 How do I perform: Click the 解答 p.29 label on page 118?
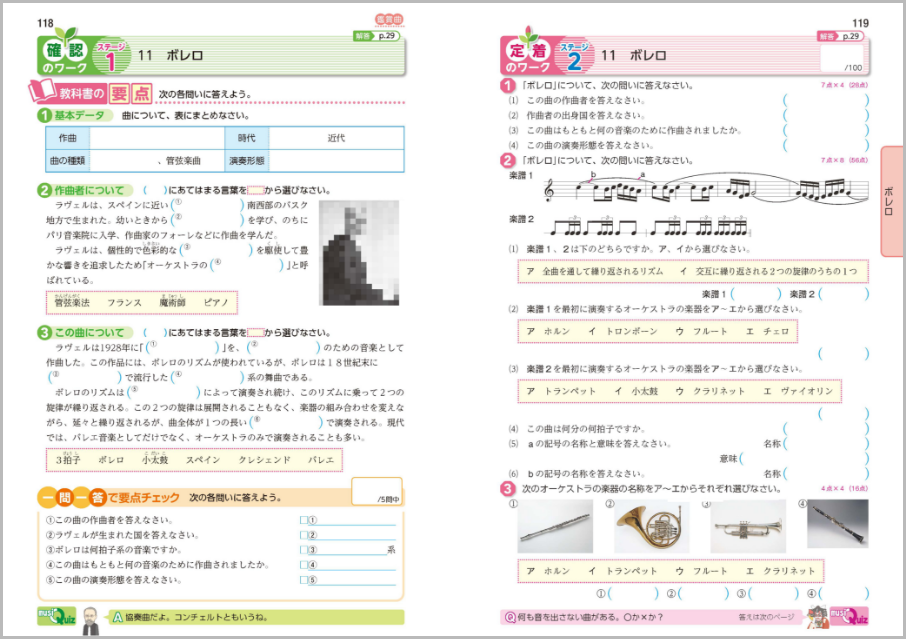click(376, 36)
